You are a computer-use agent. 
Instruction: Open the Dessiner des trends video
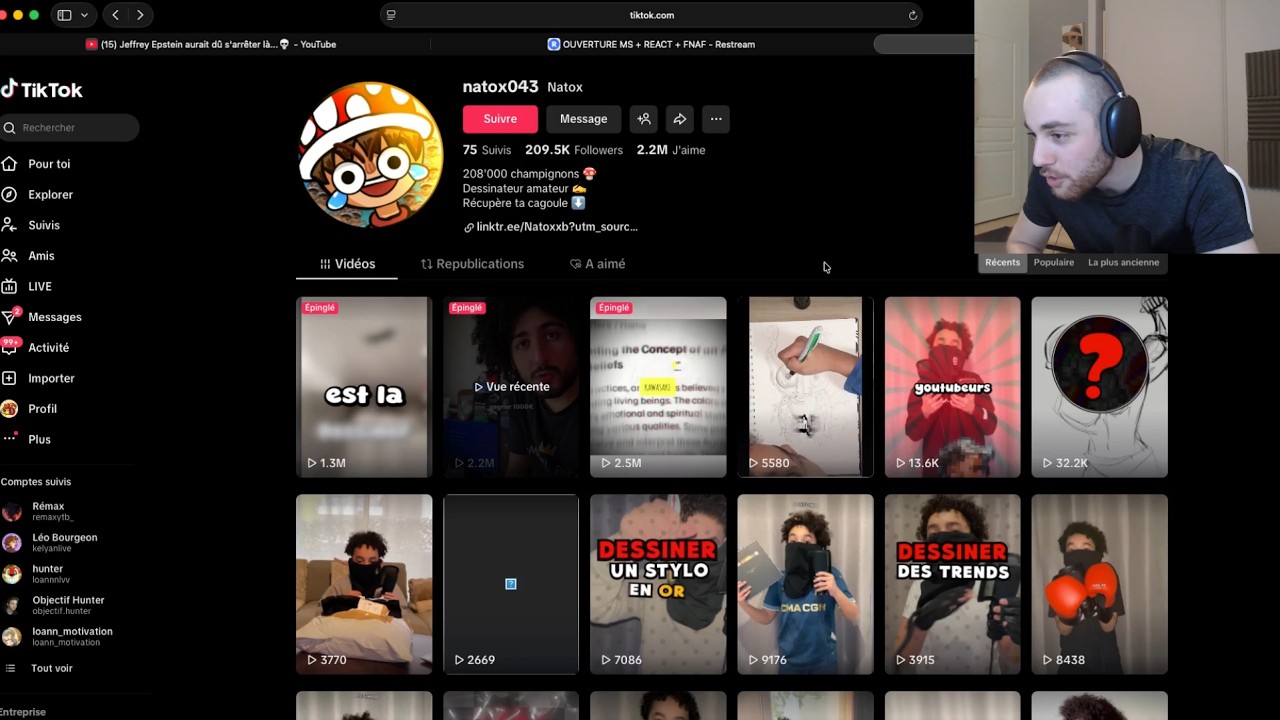pos(952,584)
